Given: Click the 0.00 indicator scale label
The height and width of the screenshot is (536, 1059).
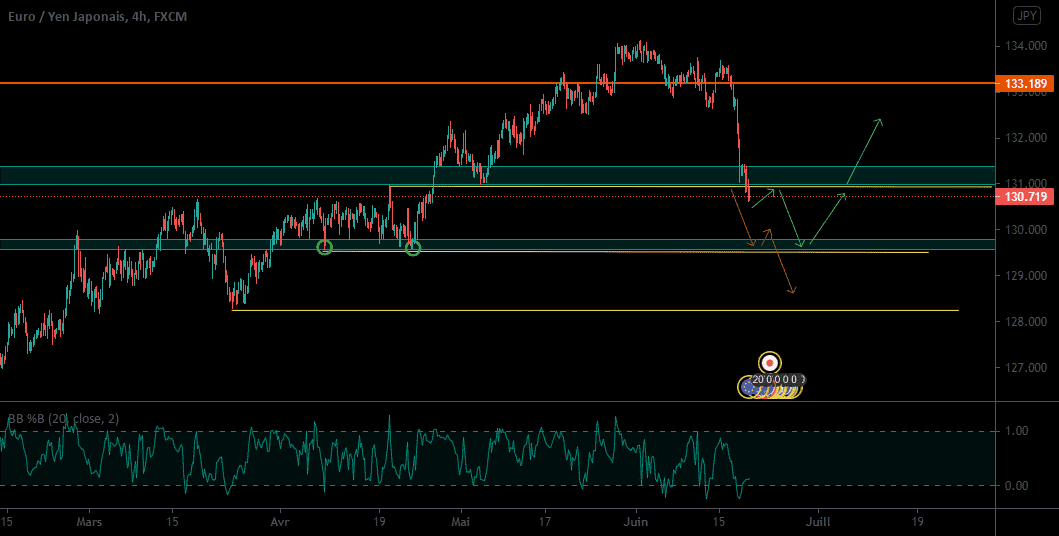Looking at the screenshot, I should point(1017,485).
